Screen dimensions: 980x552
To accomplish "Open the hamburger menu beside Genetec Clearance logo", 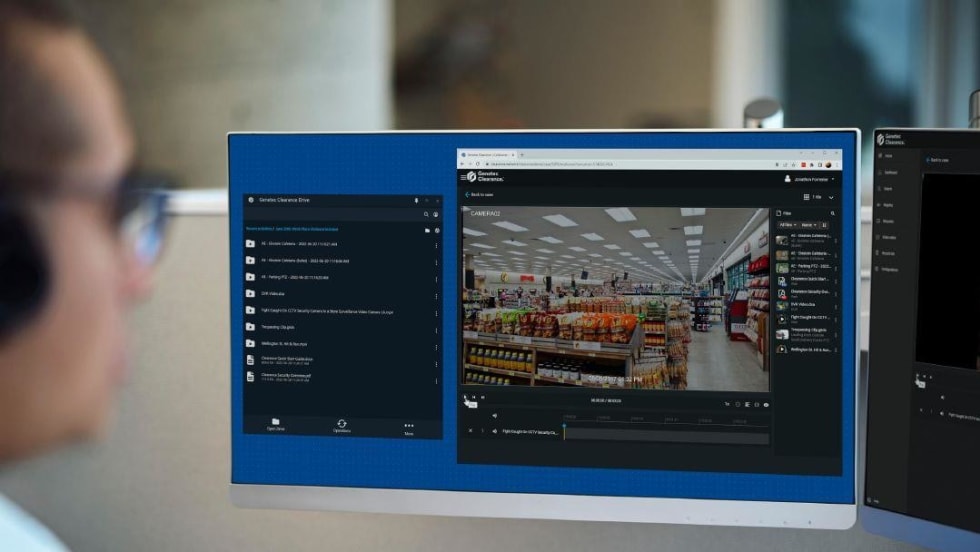I will 463,176.
